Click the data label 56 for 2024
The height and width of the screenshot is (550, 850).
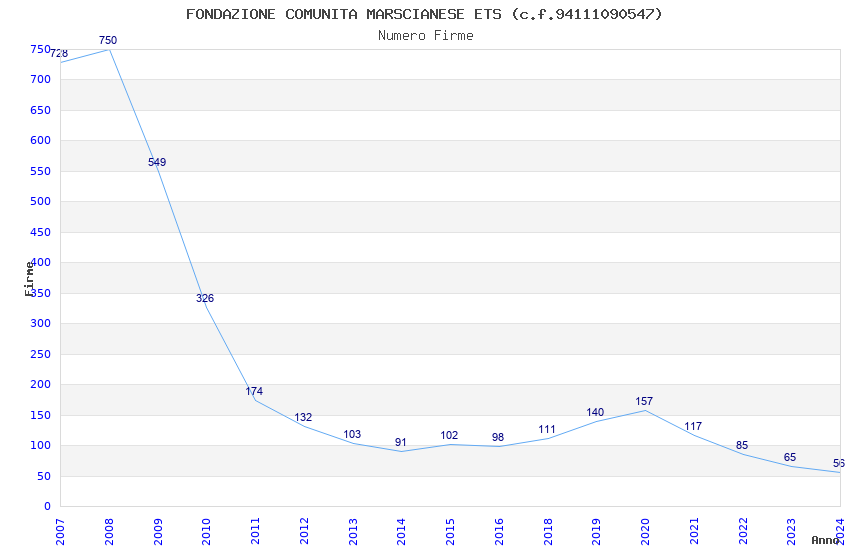pos(839,463)
